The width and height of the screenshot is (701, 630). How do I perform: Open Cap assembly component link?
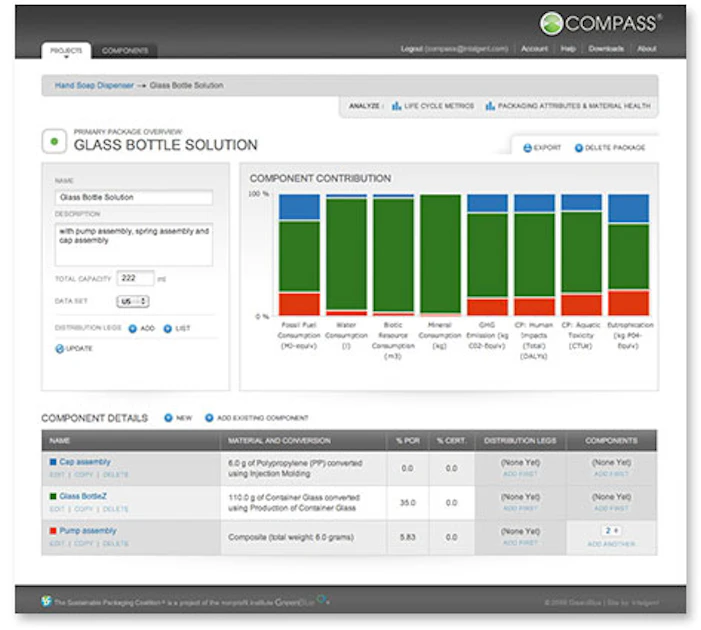tap(85, 462)
